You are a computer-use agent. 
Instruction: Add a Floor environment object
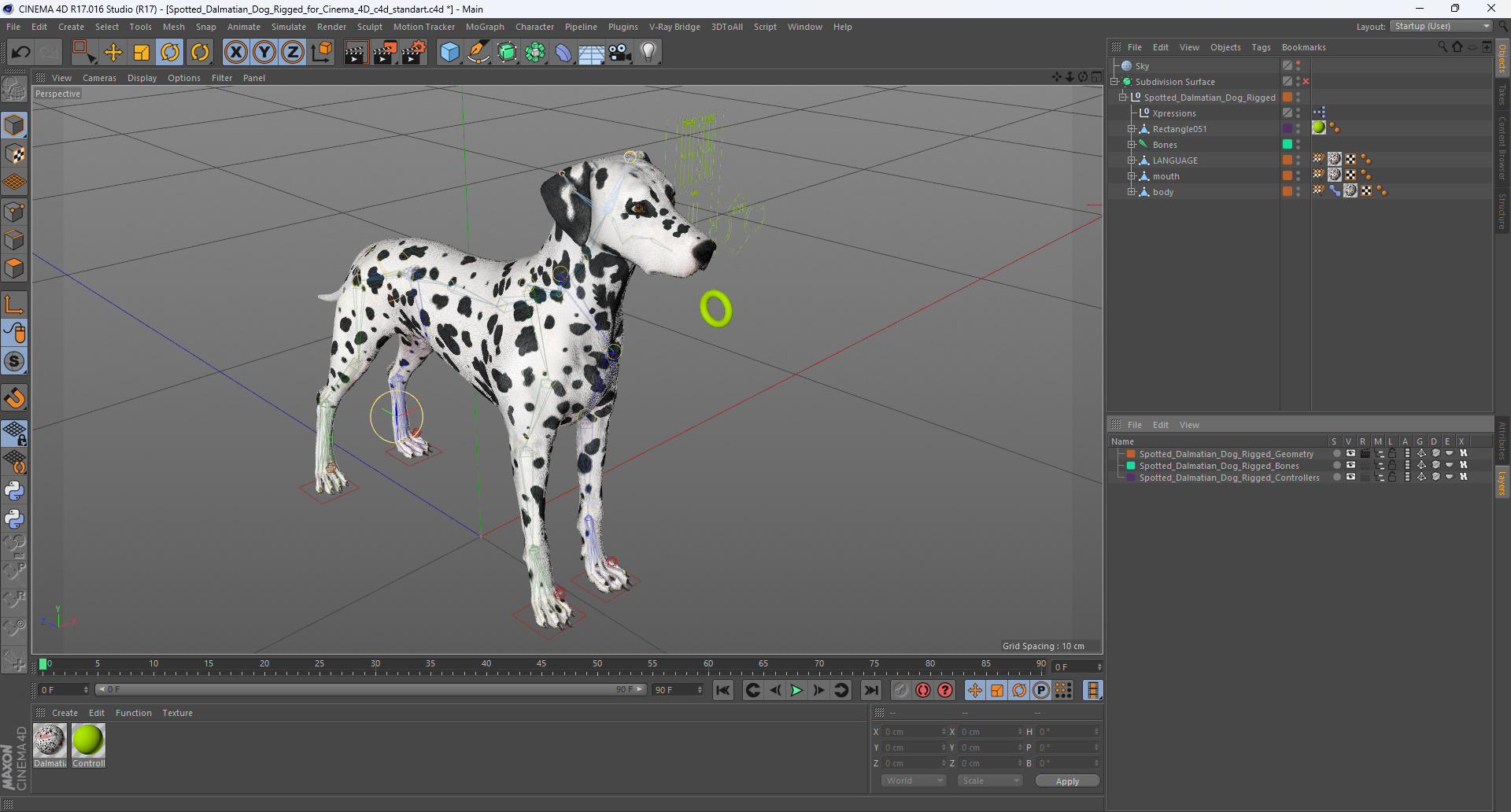click(x=592, y=53)
